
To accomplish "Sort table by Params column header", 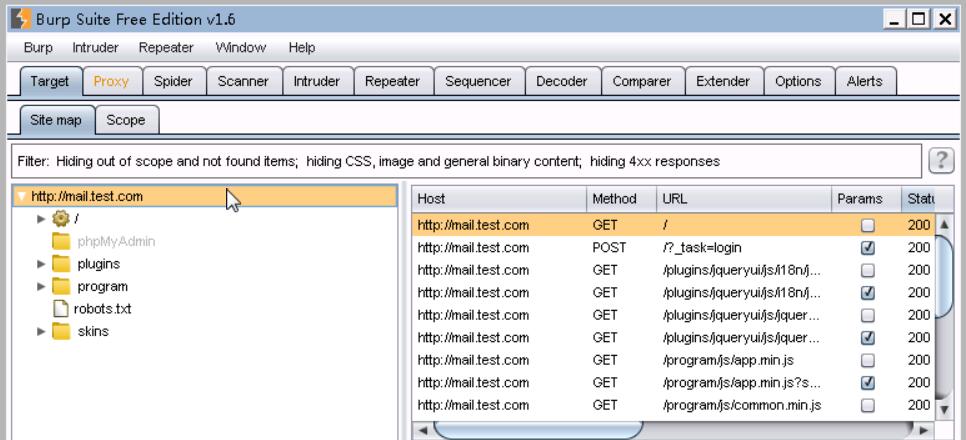I will point(867,199).
